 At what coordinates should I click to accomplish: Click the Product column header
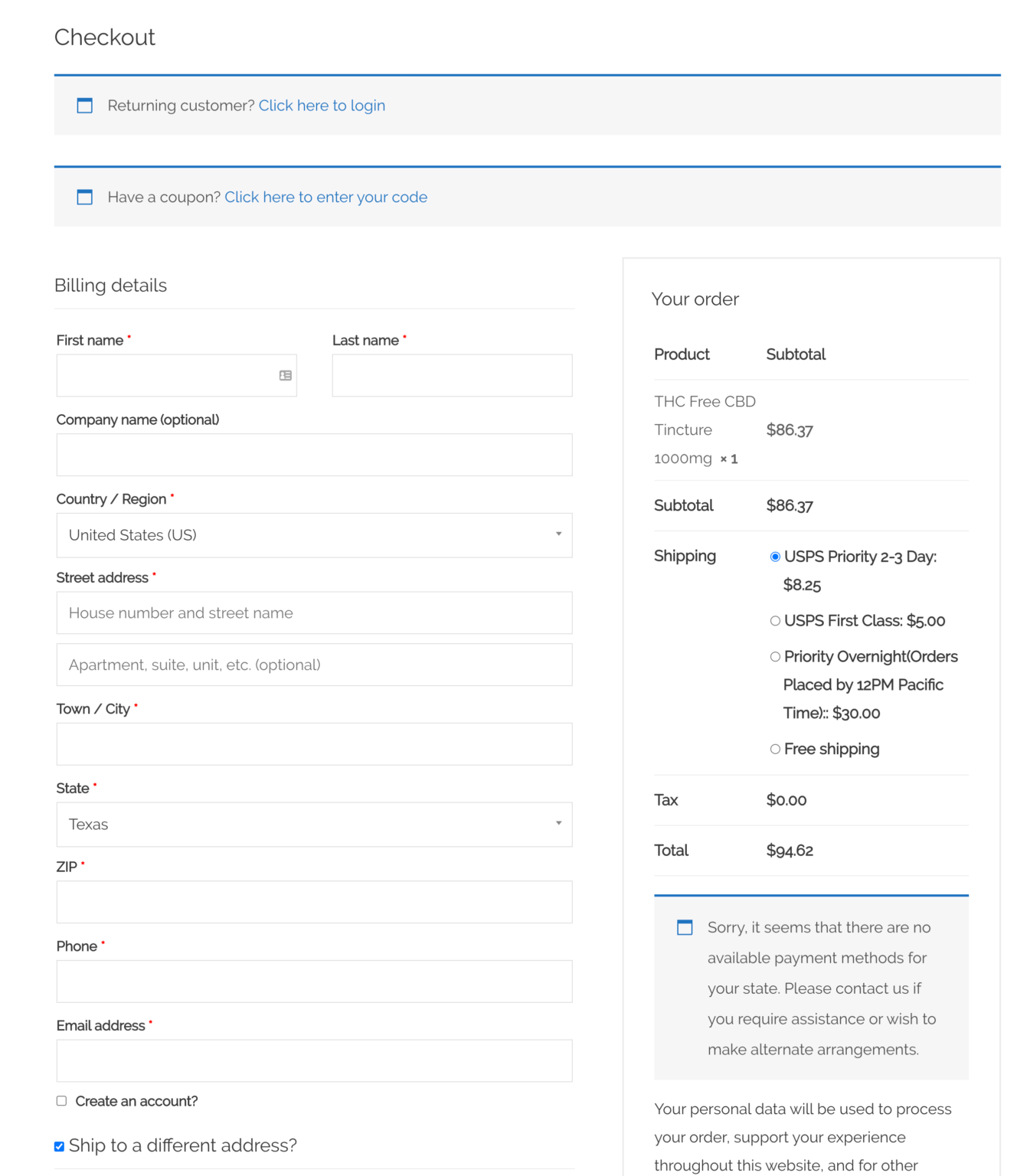682,354
